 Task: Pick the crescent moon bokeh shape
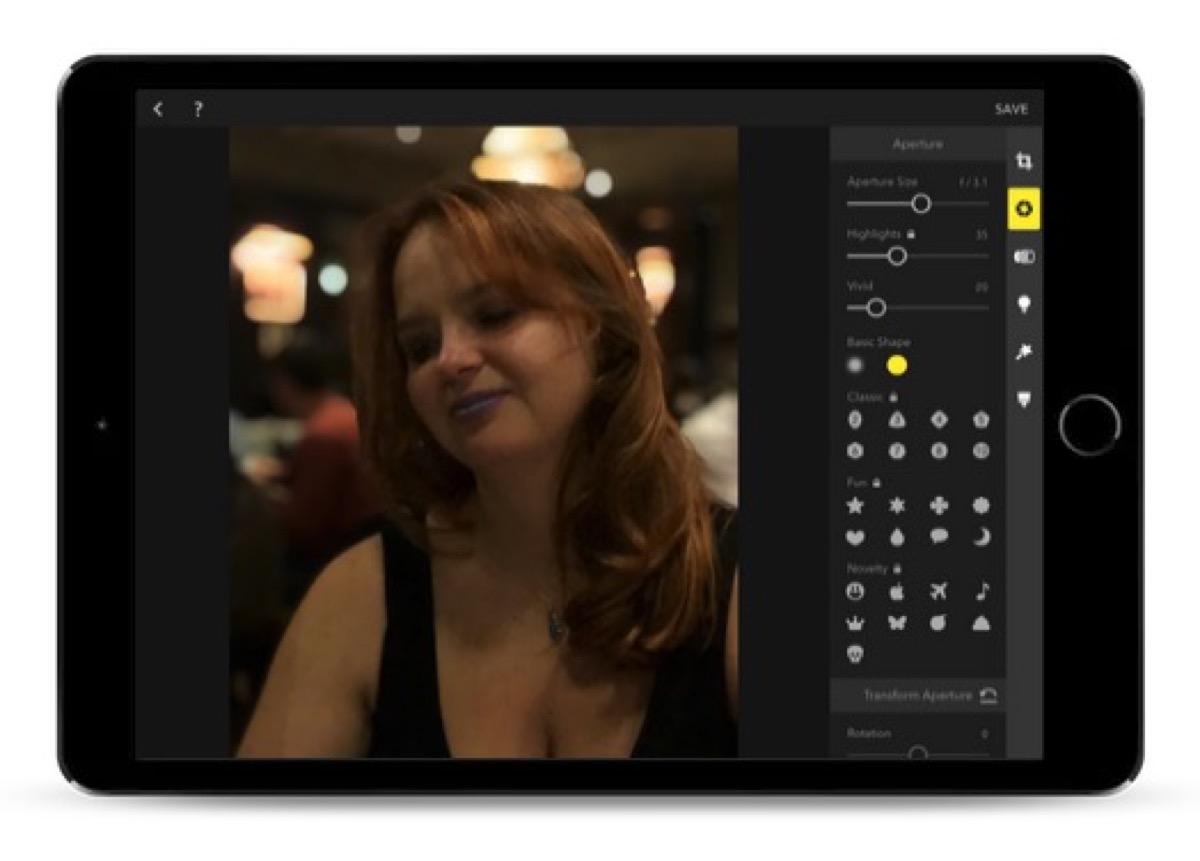[x=981, y=537]
